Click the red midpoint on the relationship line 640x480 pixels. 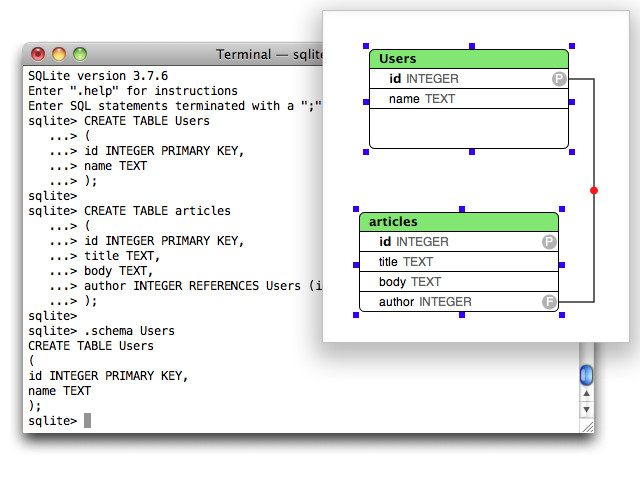click(594, 190)
